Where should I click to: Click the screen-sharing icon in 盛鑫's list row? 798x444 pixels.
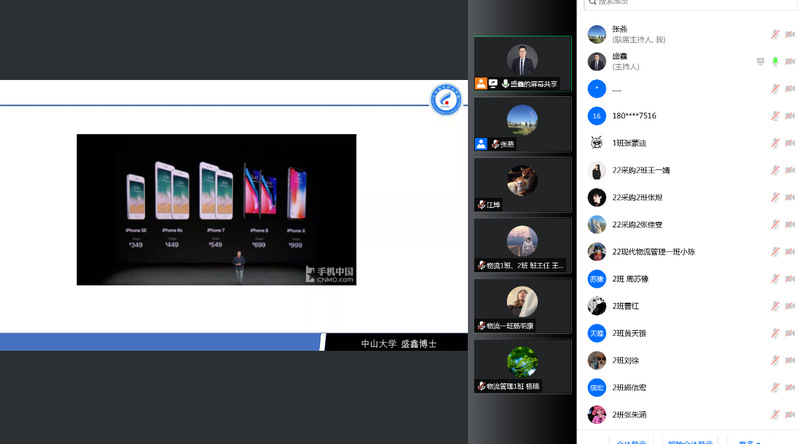coord(760,62)
